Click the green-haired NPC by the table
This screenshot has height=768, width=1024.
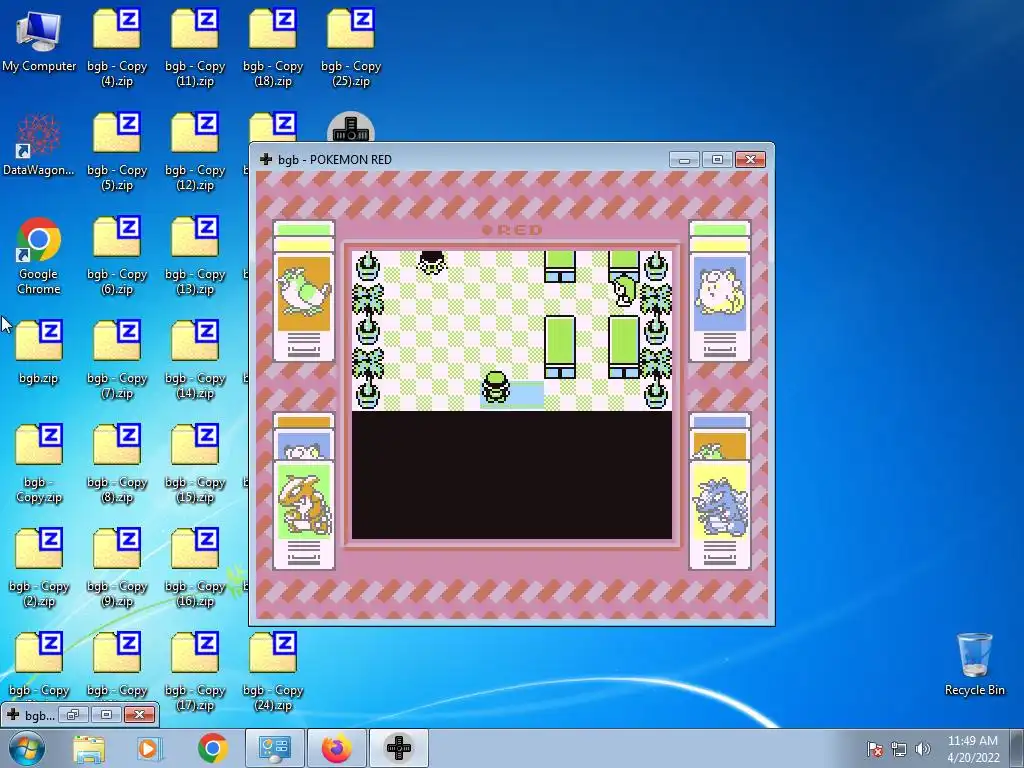point(624,291)
